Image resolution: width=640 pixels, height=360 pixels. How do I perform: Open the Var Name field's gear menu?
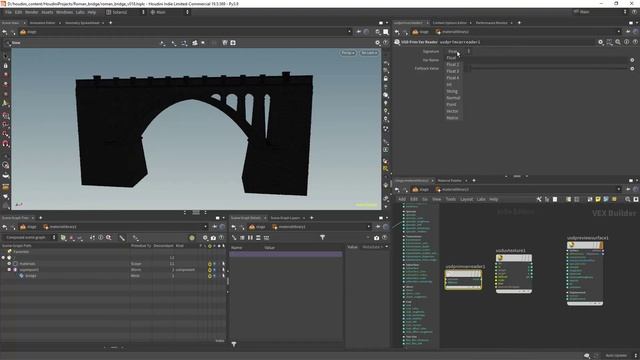632,60
